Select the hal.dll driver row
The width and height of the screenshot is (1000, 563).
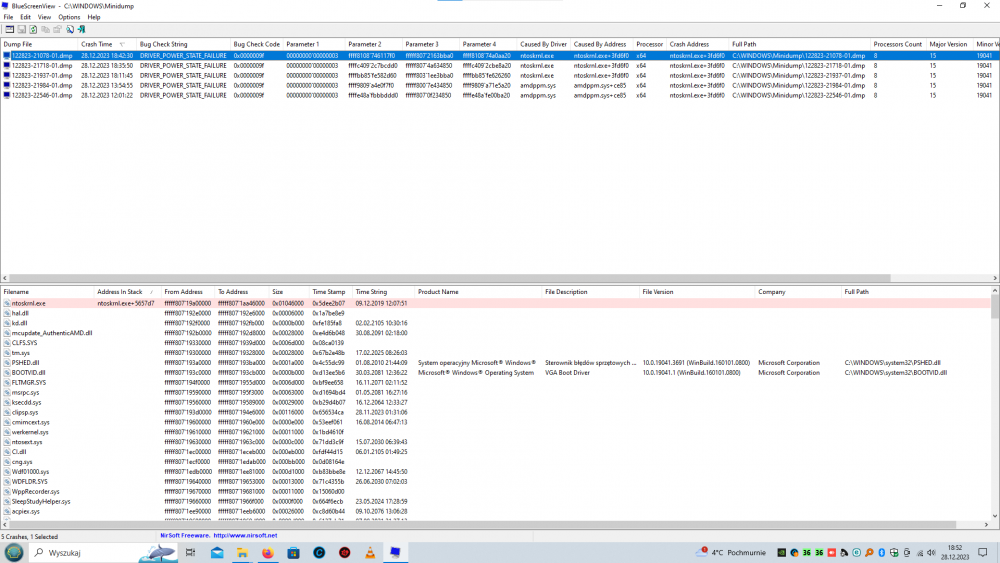[x=21, y=313]
